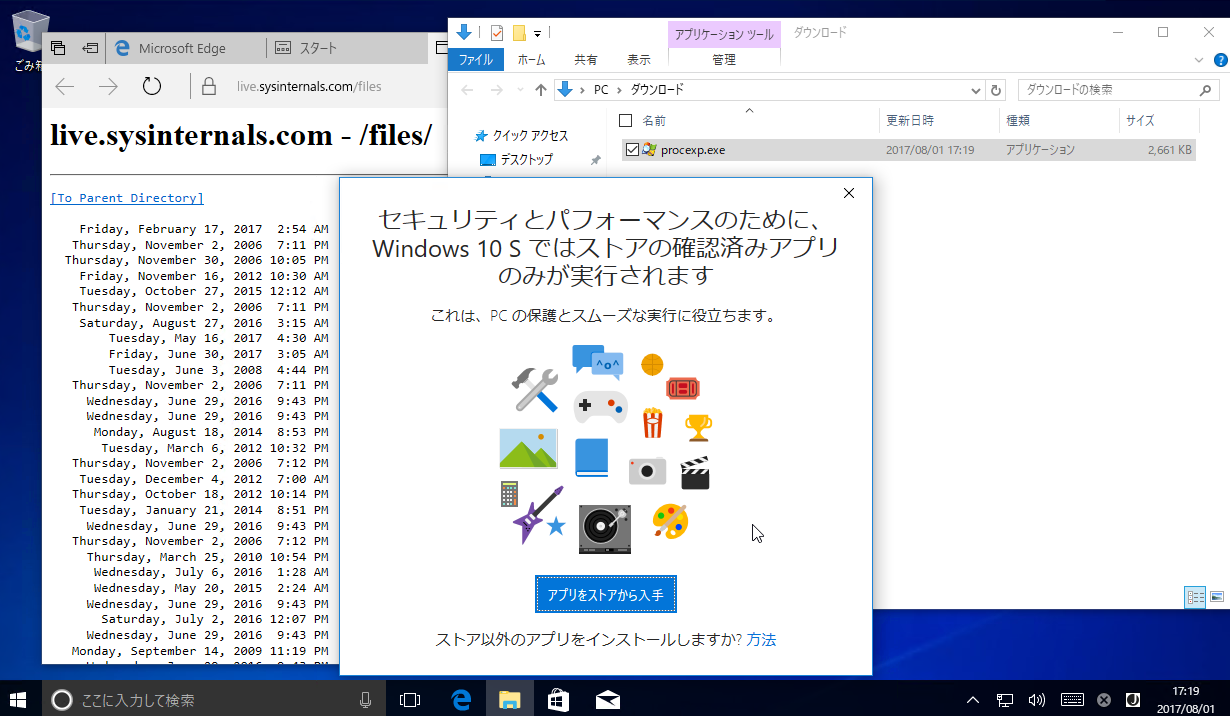Click New Folder icon in Explorer quick access toolbar
This screenshot has height=716, width=1230.
(x=519, y=33)
